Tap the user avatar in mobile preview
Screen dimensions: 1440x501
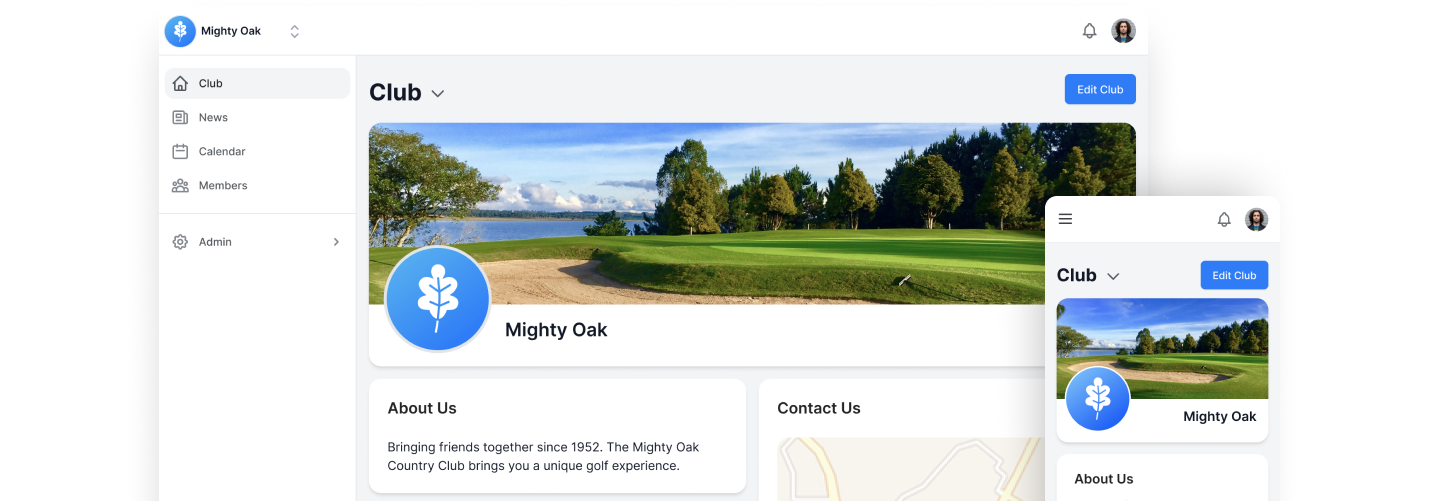click(x=1256, y=219)
